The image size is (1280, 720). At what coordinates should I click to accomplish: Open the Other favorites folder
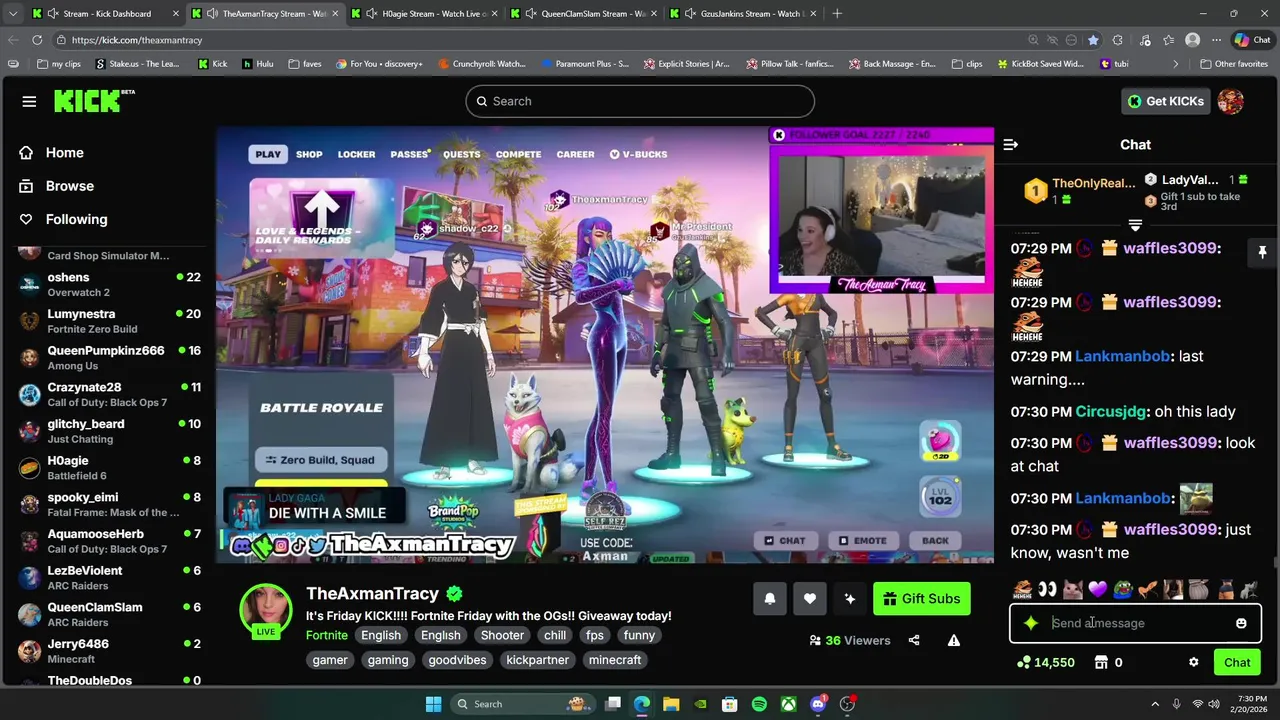point(1234,63)
